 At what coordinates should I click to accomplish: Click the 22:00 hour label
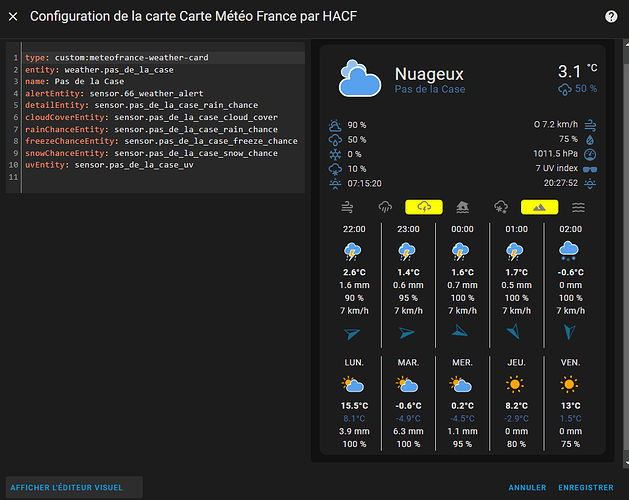354,229
